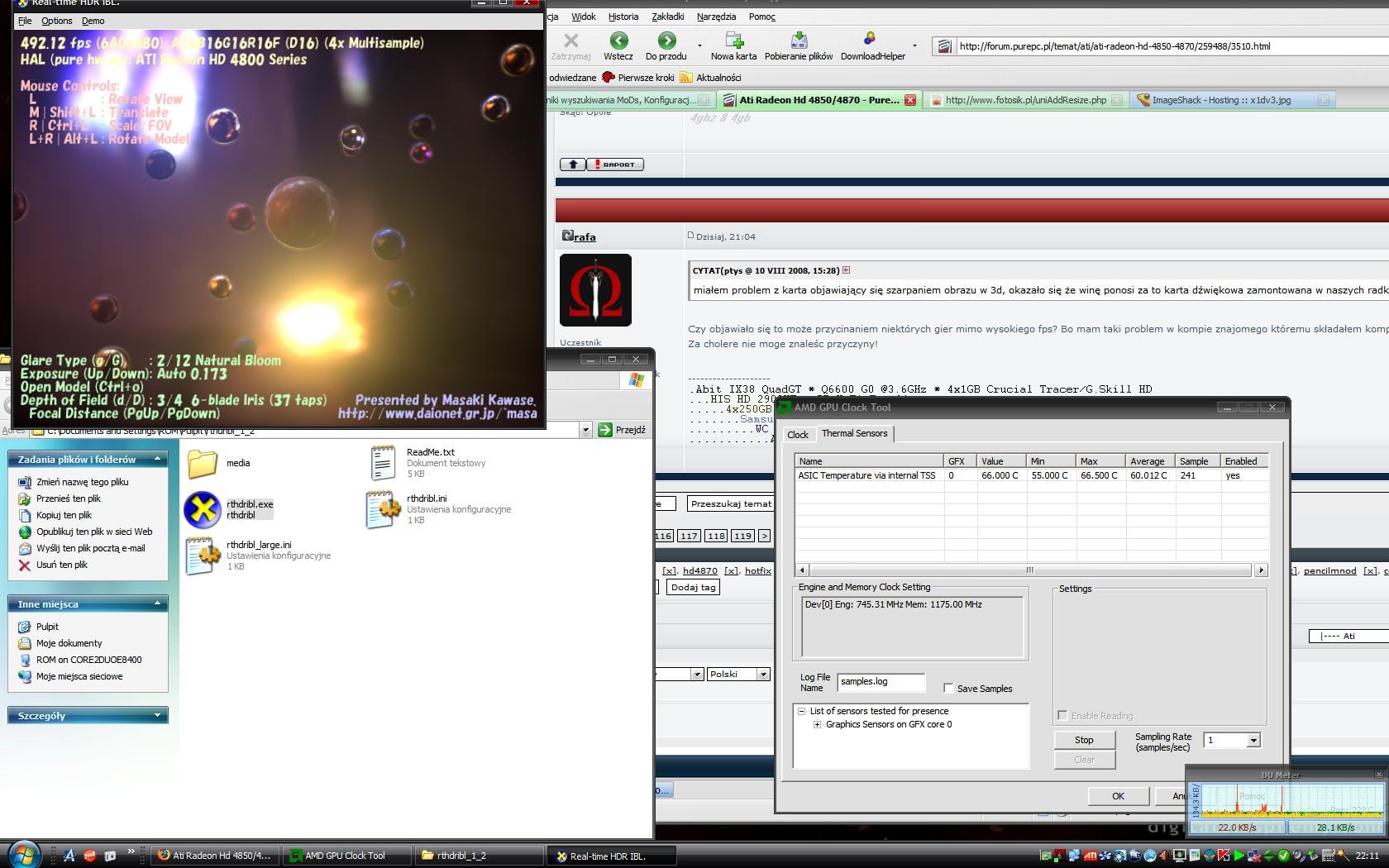
Task: Click Usuń ten plik delete task
Action: click(x=53, y=565)
